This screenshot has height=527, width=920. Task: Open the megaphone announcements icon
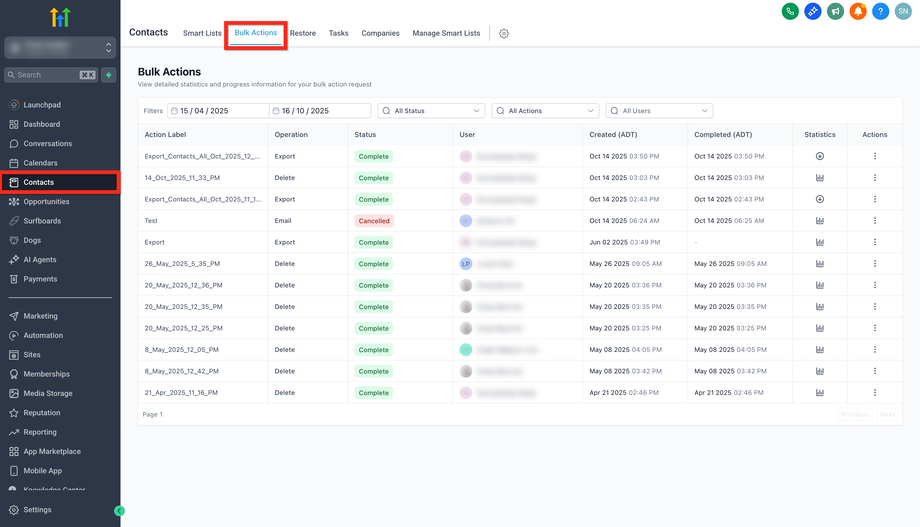(835, 11)
